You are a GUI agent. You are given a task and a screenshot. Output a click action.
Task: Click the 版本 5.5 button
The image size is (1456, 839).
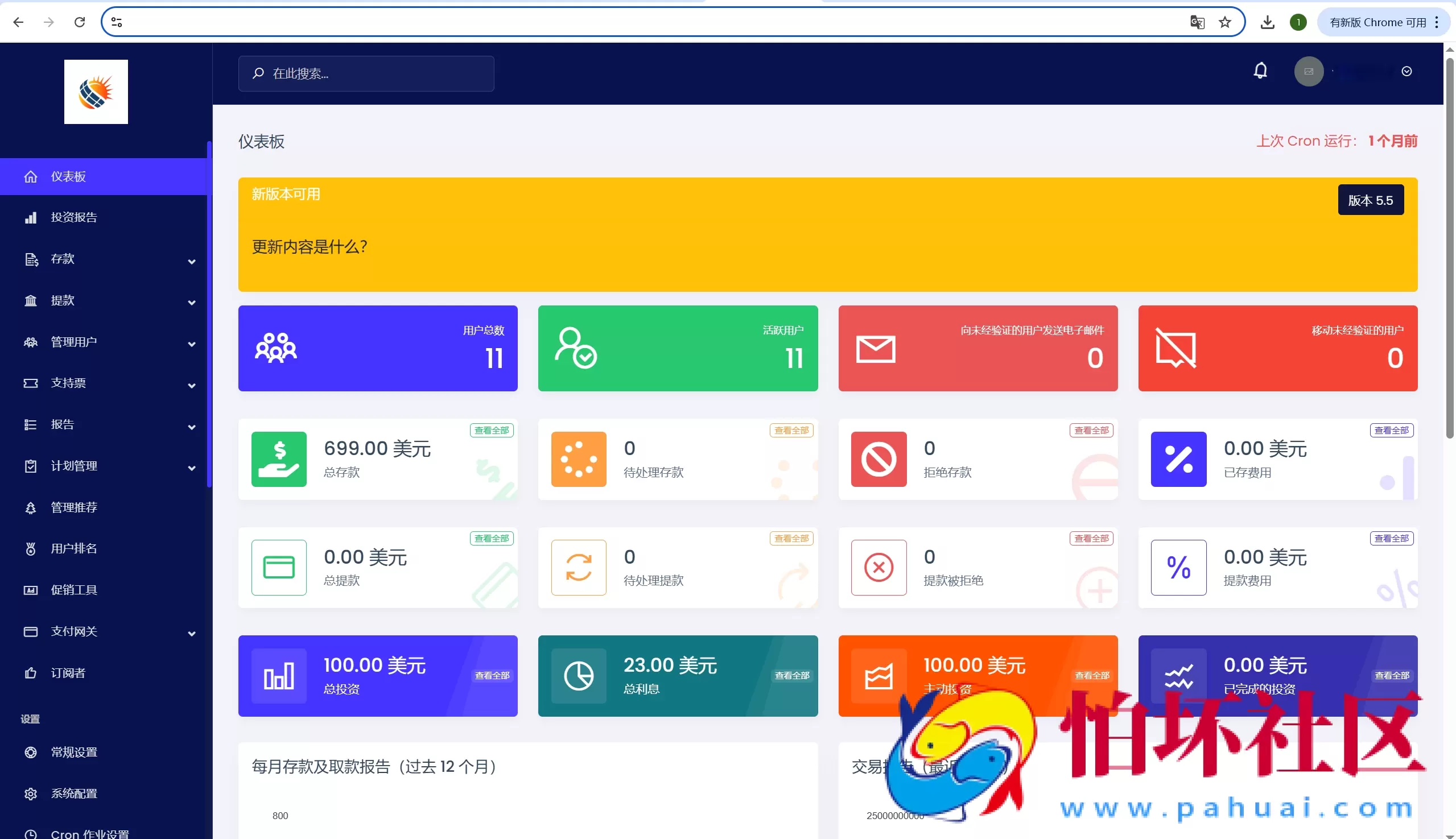(x=1370, y=200)
